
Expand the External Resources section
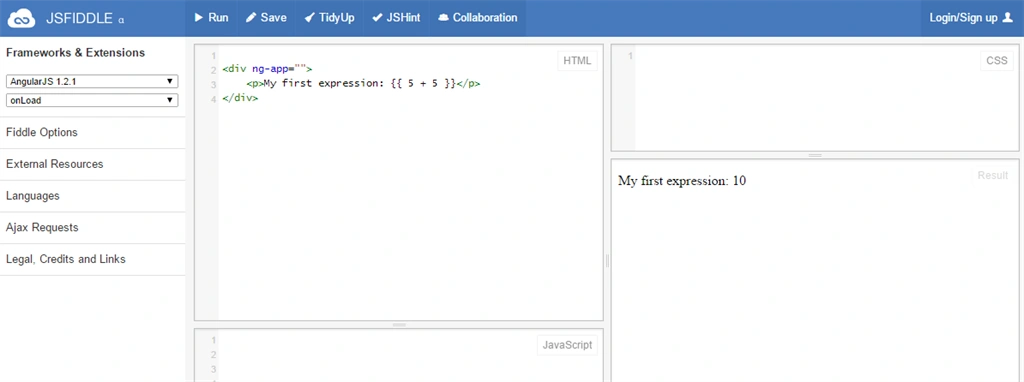pyautogui.click(x=93, y=165)
